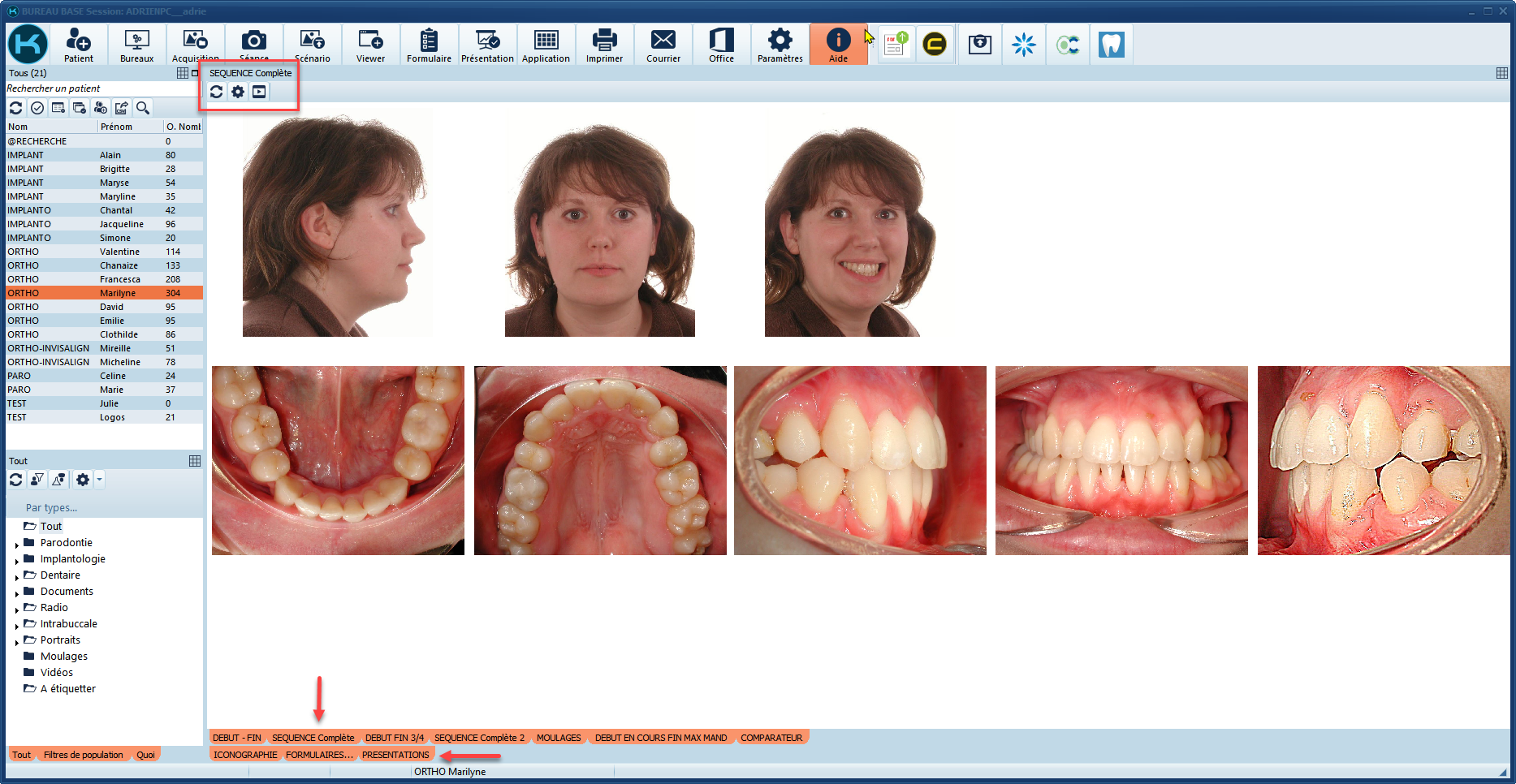This screenshot has width=1516, height=784.
Task: Select the PRESENTATIONS tab
Action: point(395,755)
